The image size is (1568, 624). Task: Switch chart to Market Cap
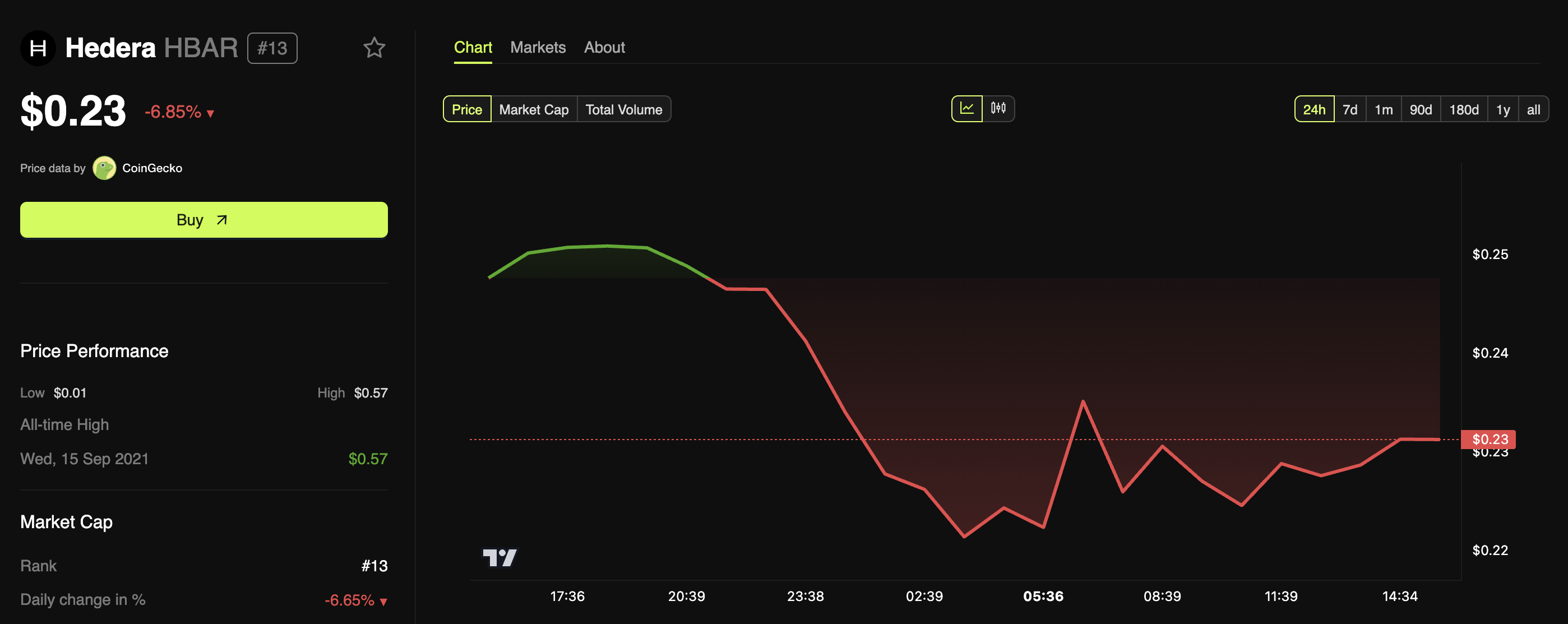(533, 109)
